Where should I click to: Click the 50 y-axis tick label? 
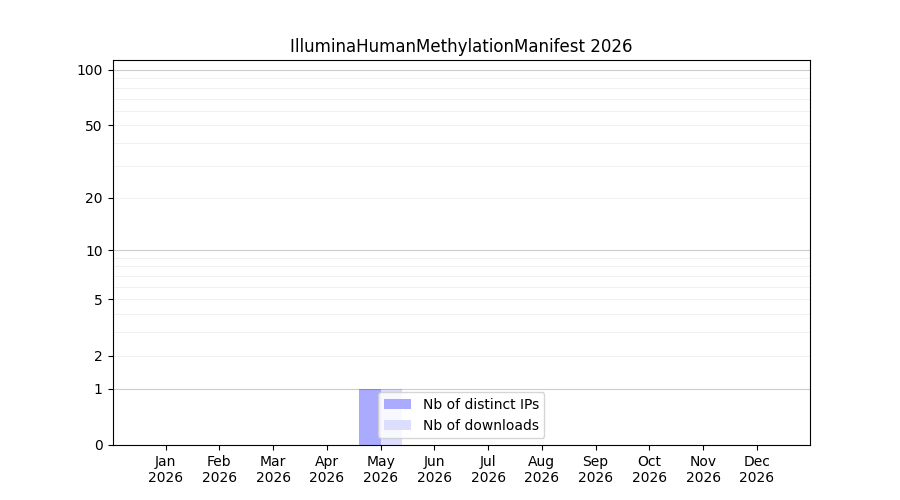94,126
